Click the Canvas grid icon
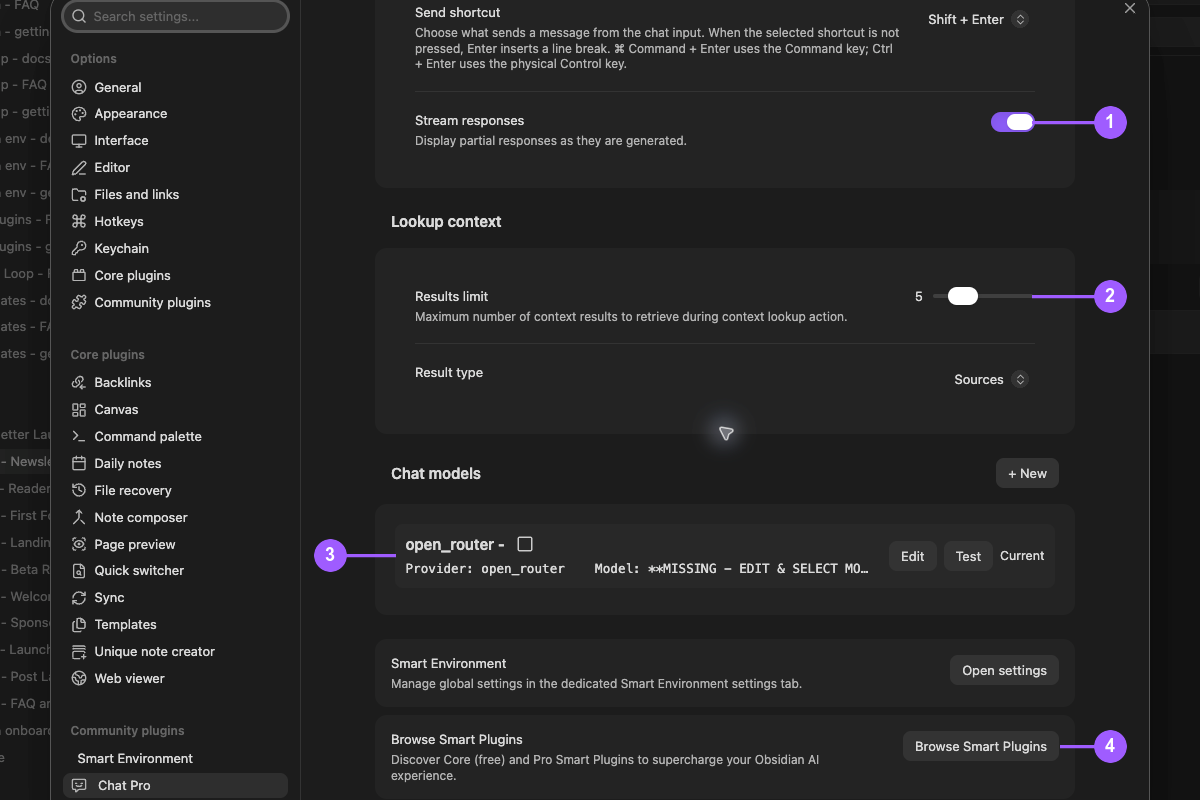This screenshot has width=1200, height=800. 79,410
